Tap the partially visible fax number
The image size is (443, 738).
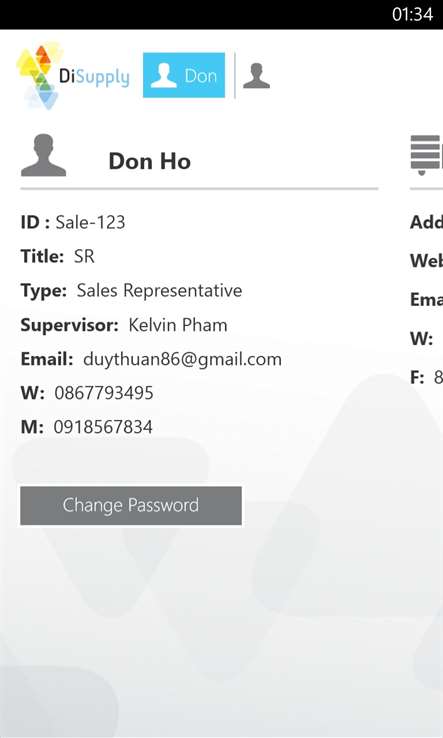pyautogui.click(x=438, y=377)
